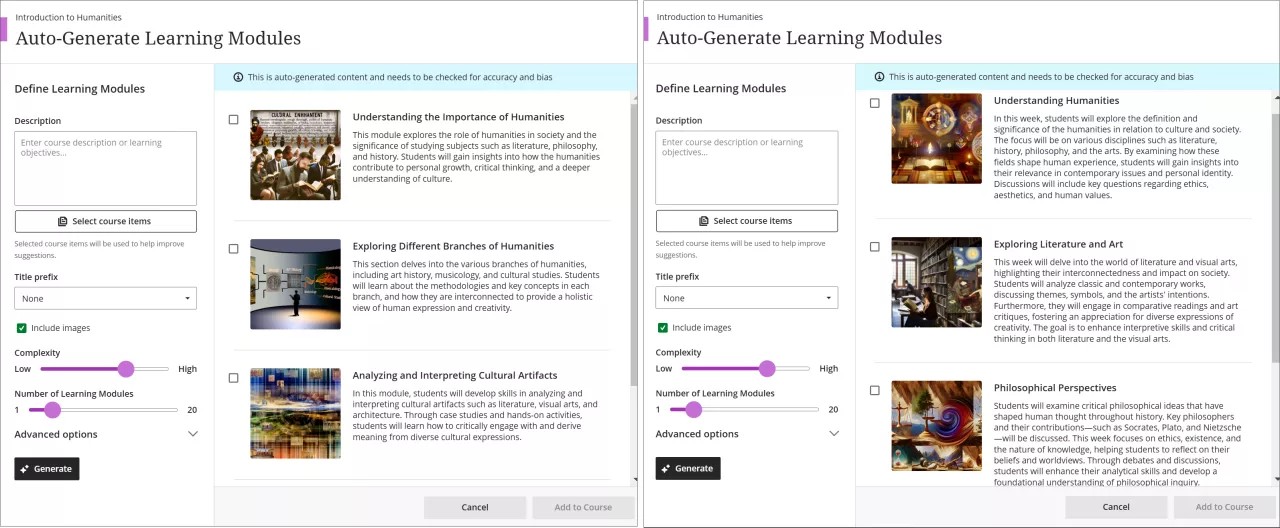The height and width of the screenshot is (528, 1280).
Task: Click the sparkle icon on left dialog's Generate button
Action: 26,468
